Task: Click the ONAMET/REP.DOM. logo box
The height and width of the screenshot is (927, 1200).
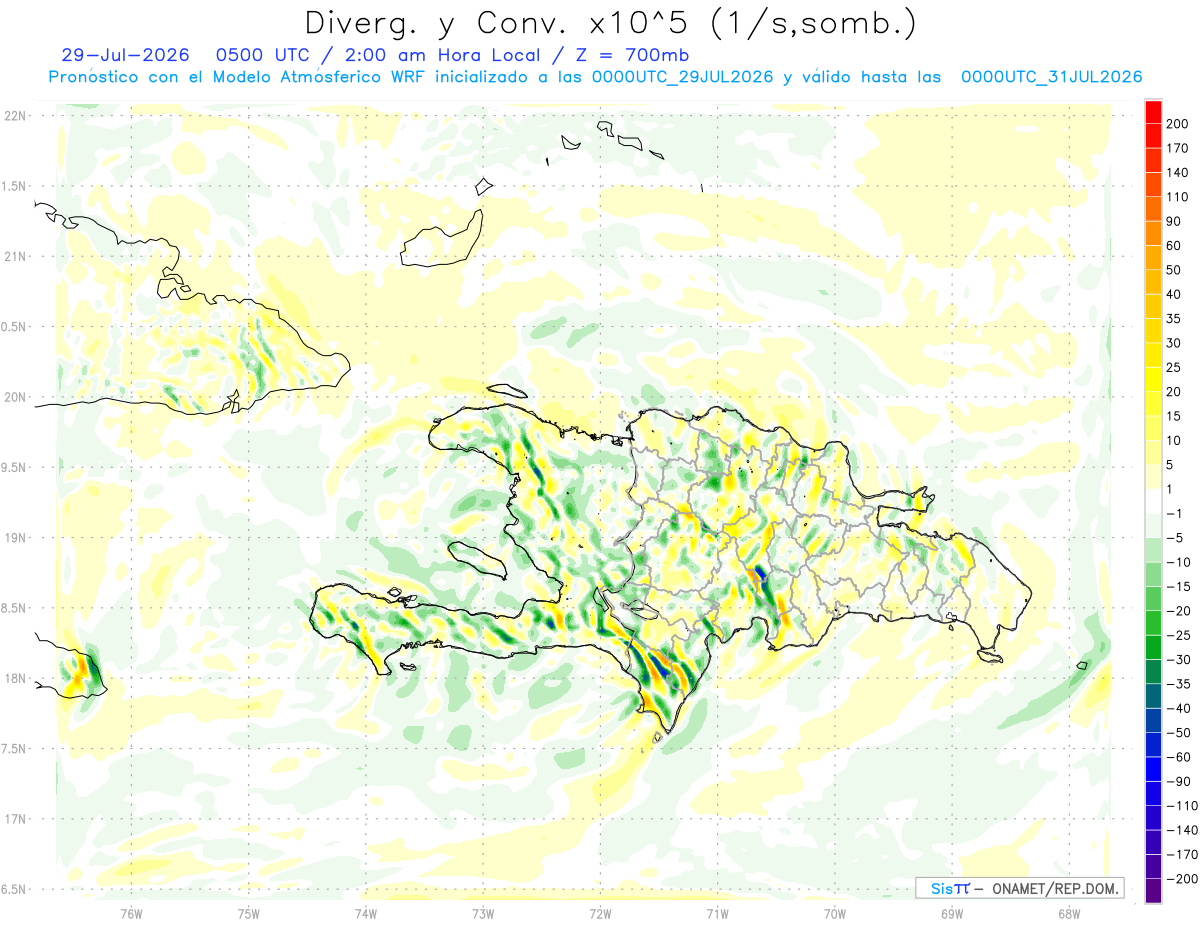Action: point(1019,888)
